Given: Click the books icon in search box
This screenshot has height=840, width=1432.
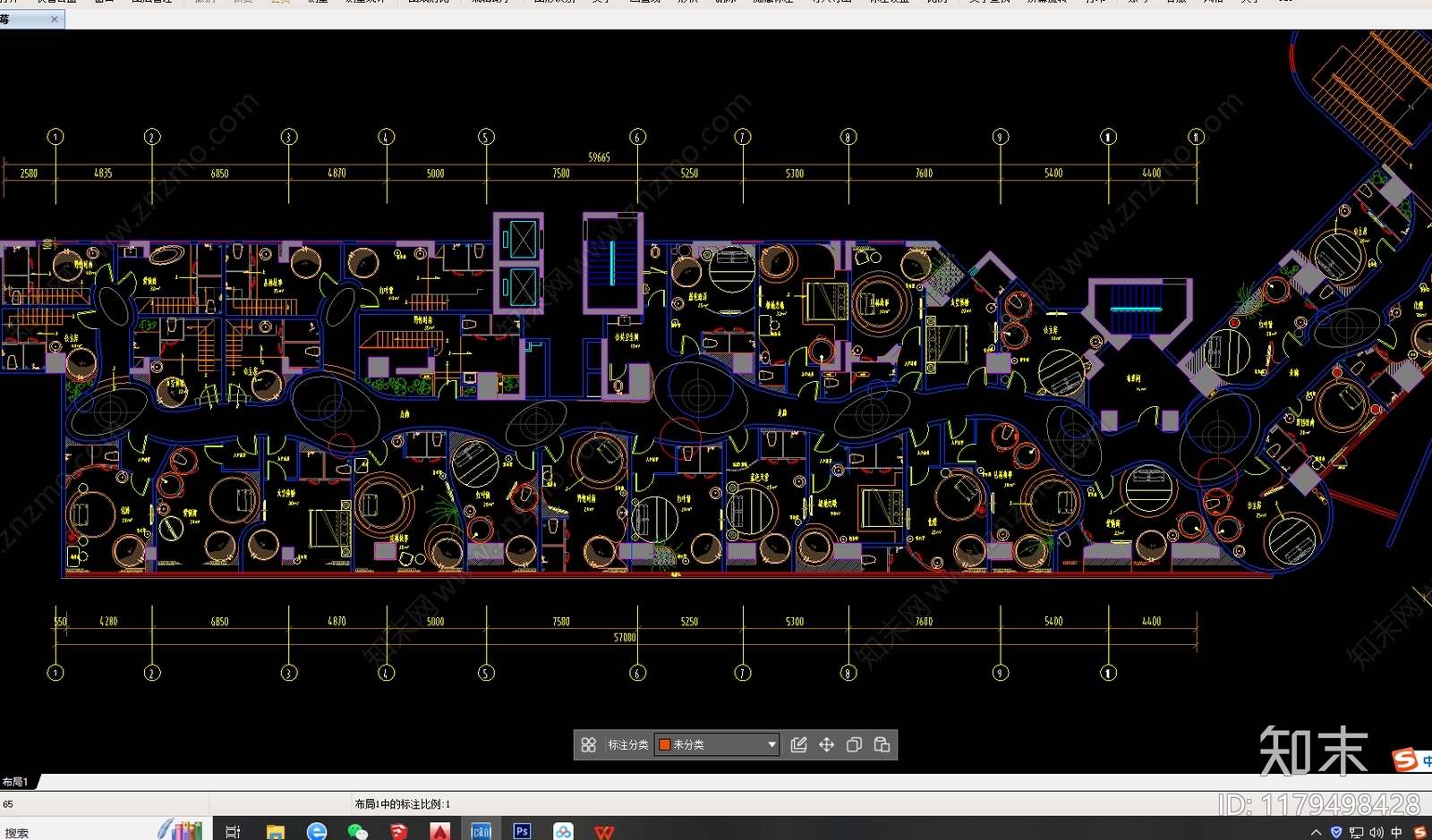Looking at the screenshot, I should click(186, 831).
